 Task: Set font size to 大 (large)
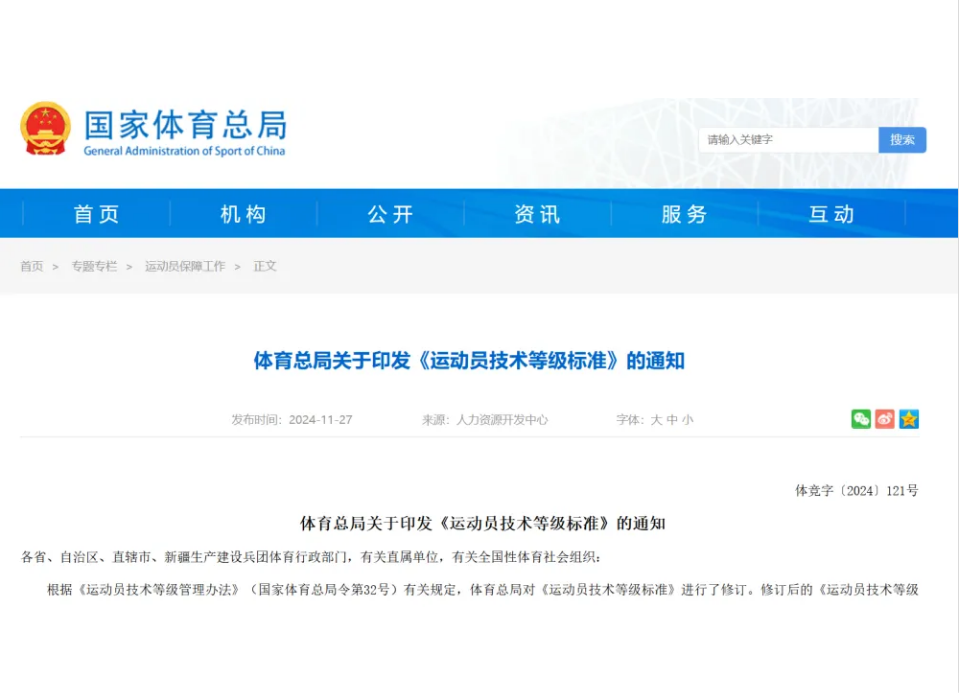click(x=657, y=420)
